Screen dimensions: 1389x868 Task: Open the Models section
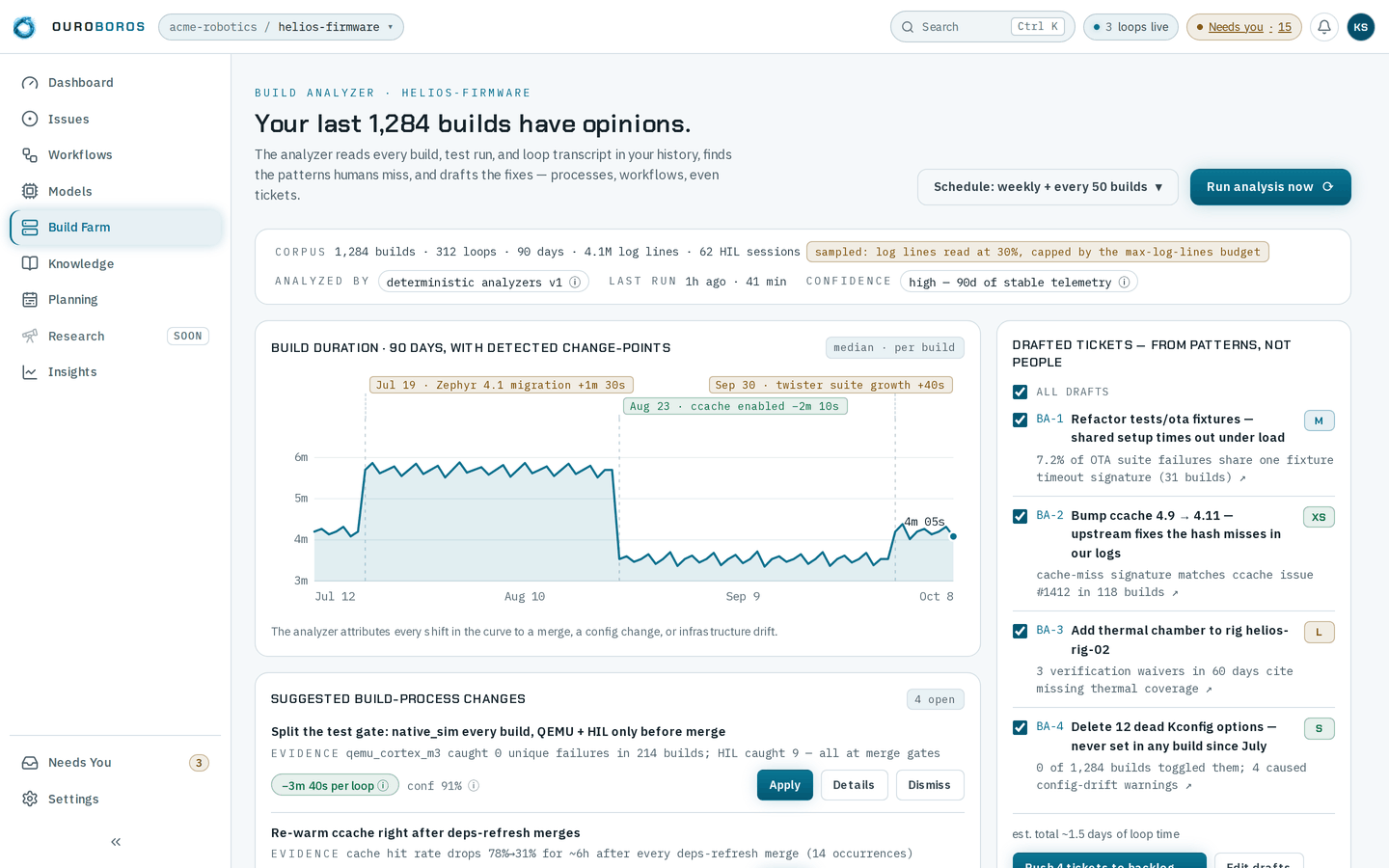(116, 191)
